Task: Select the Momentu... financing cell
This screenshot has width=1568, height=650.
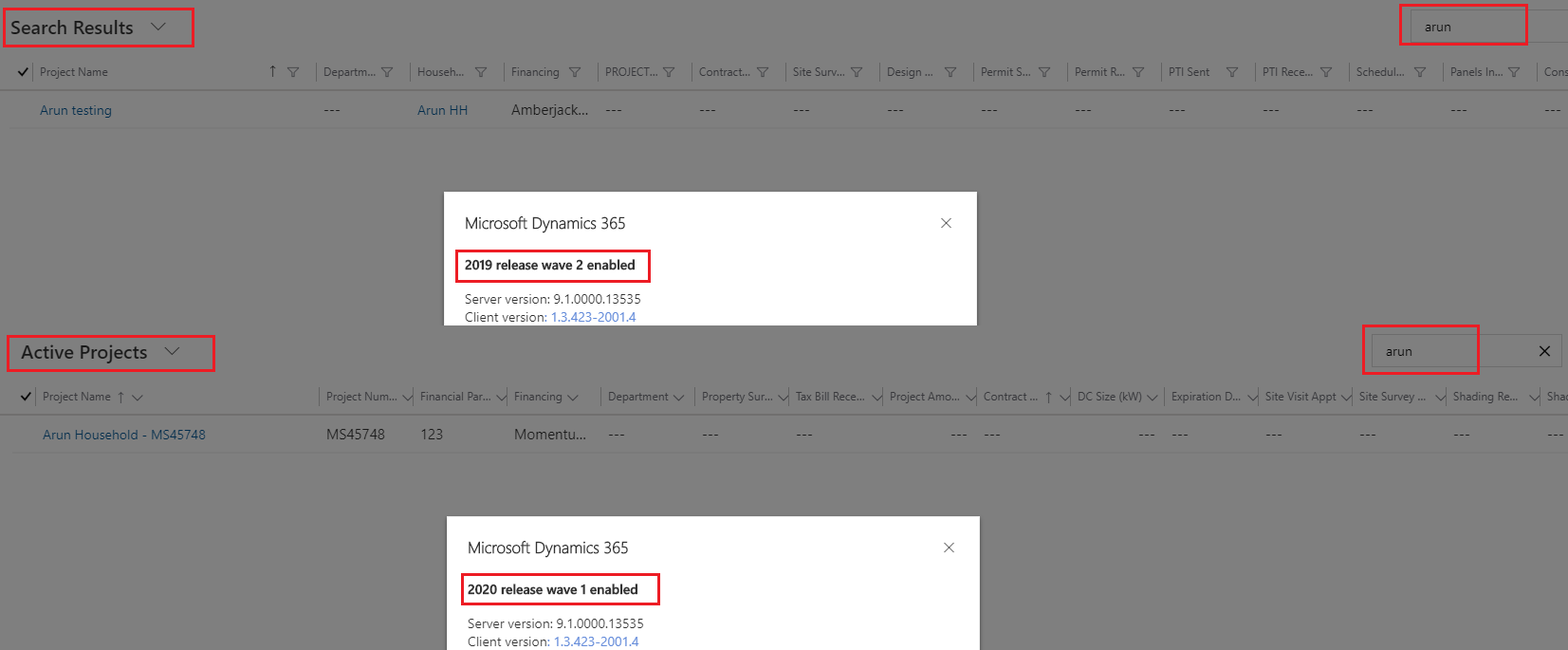Action: point(550,435)
